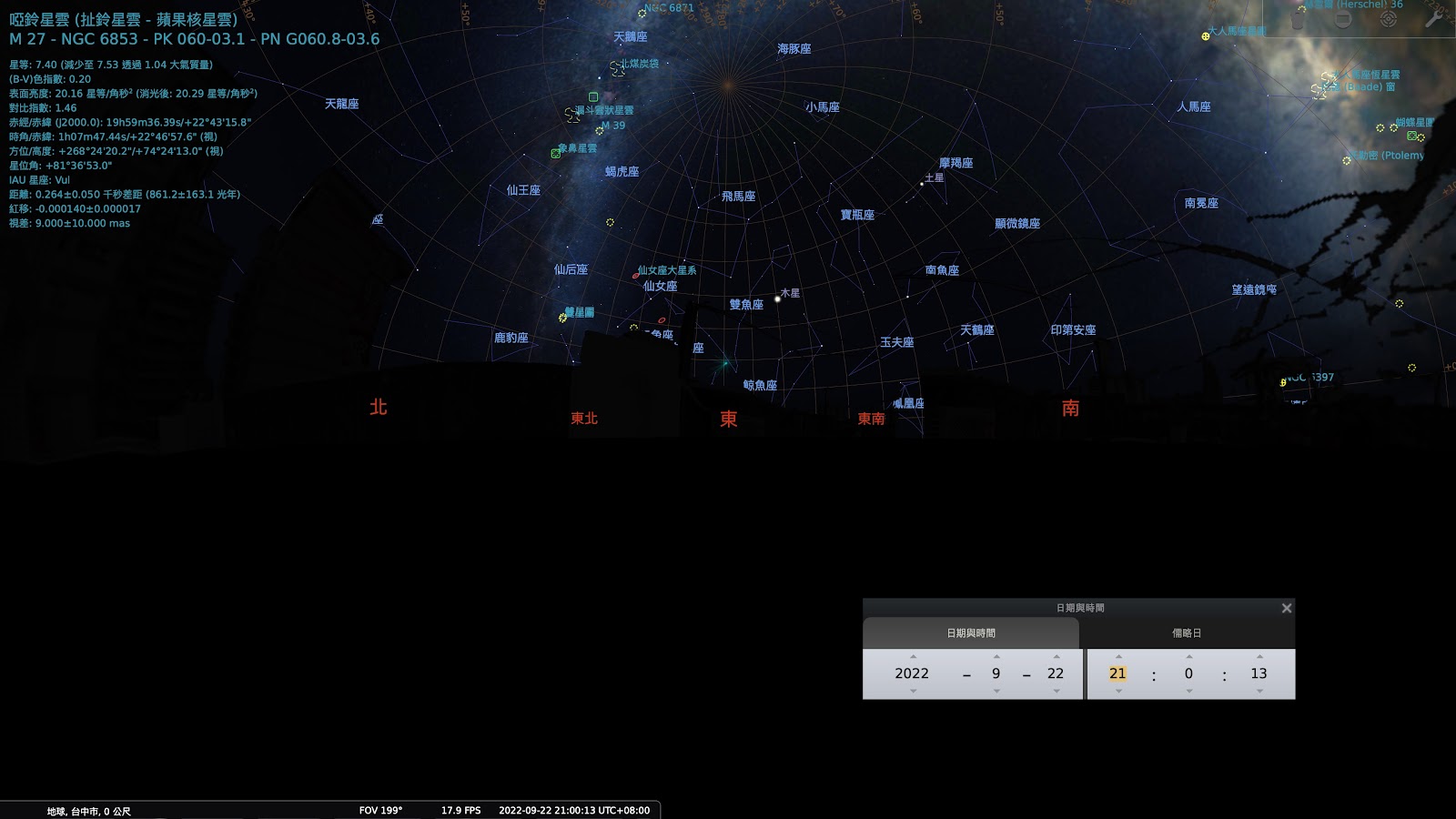The image size is (1456, 819).
Task: Click the 人馬座 constellation label
Action: (1194, 106)
